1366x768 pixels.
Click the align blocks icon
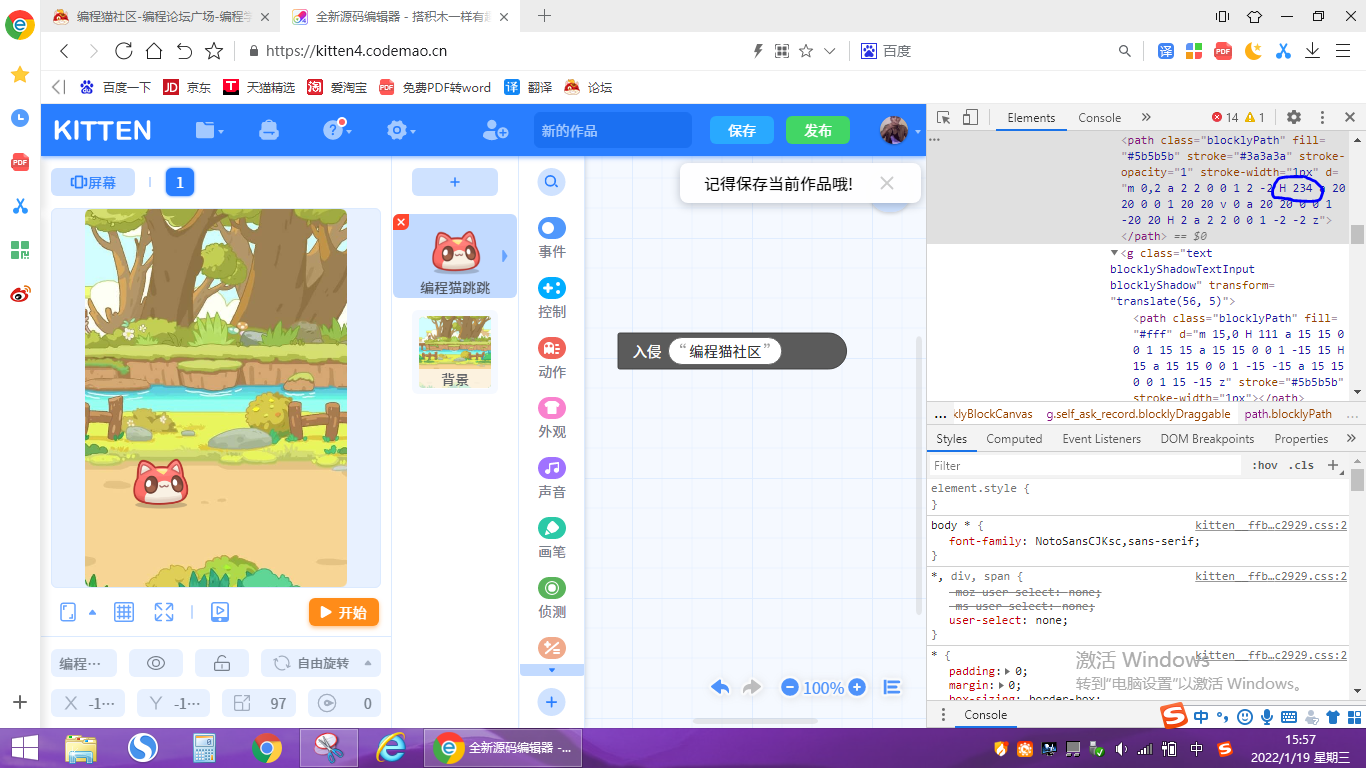pos(892,687)
